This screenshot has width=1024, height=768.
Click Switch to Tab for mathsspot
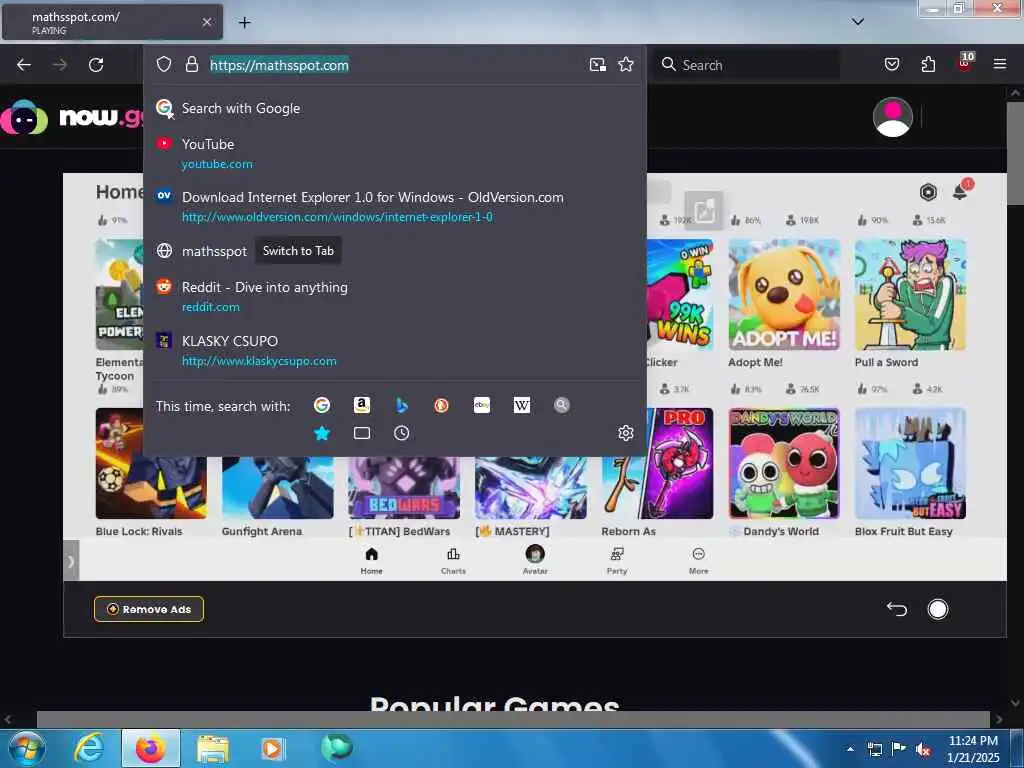tap(298, 251)
